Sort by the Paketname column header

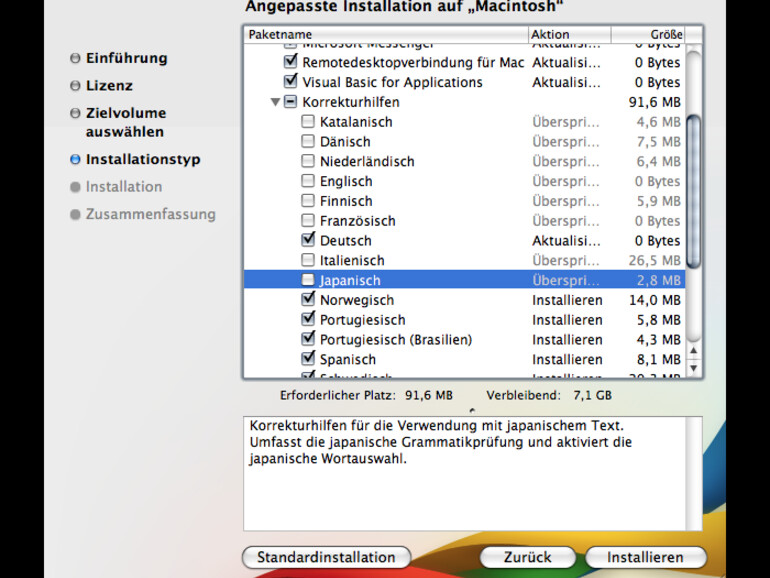pyautogui.click(x=386, y=34)
